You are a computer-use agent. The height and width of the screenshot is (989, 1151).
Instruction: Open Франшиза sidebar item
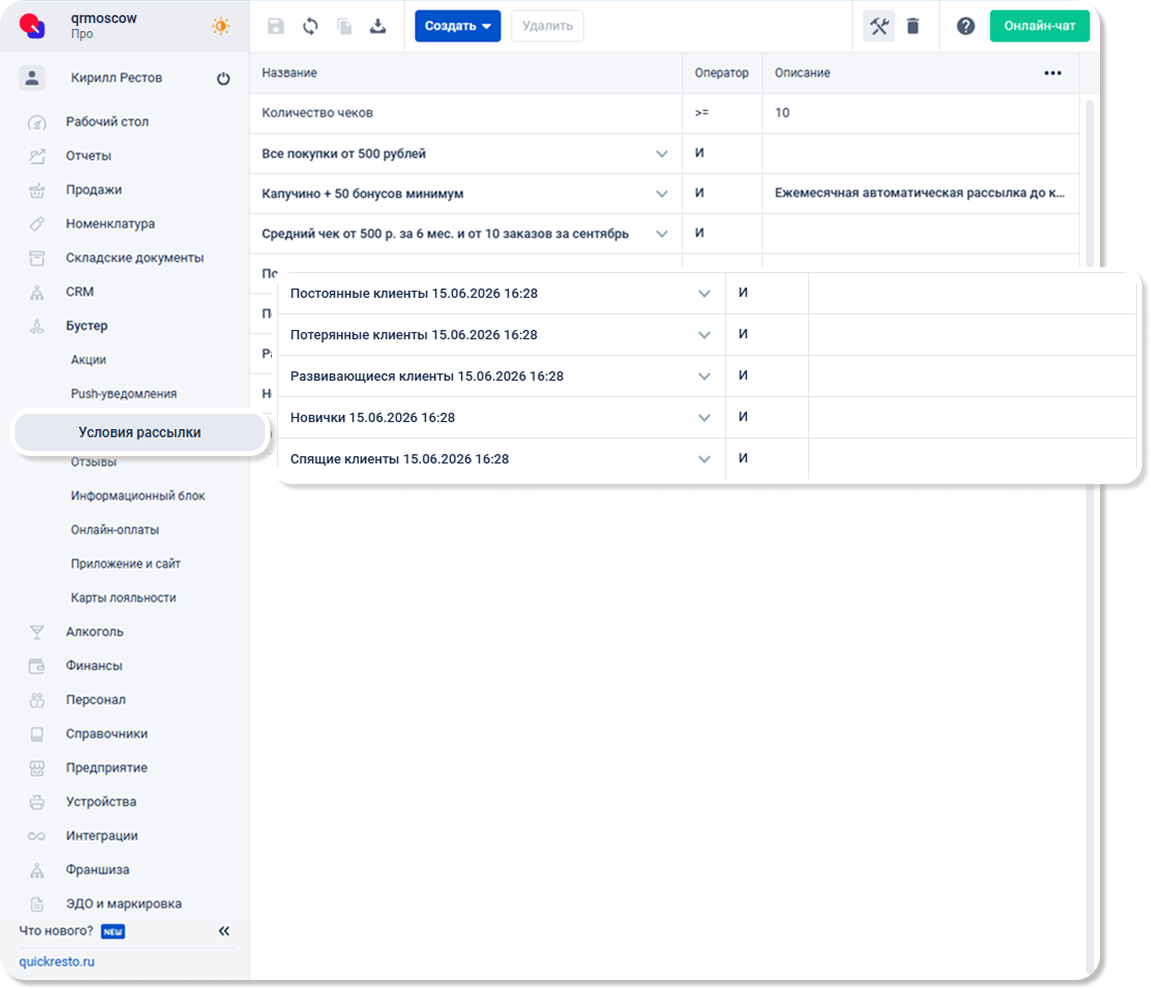97,869
